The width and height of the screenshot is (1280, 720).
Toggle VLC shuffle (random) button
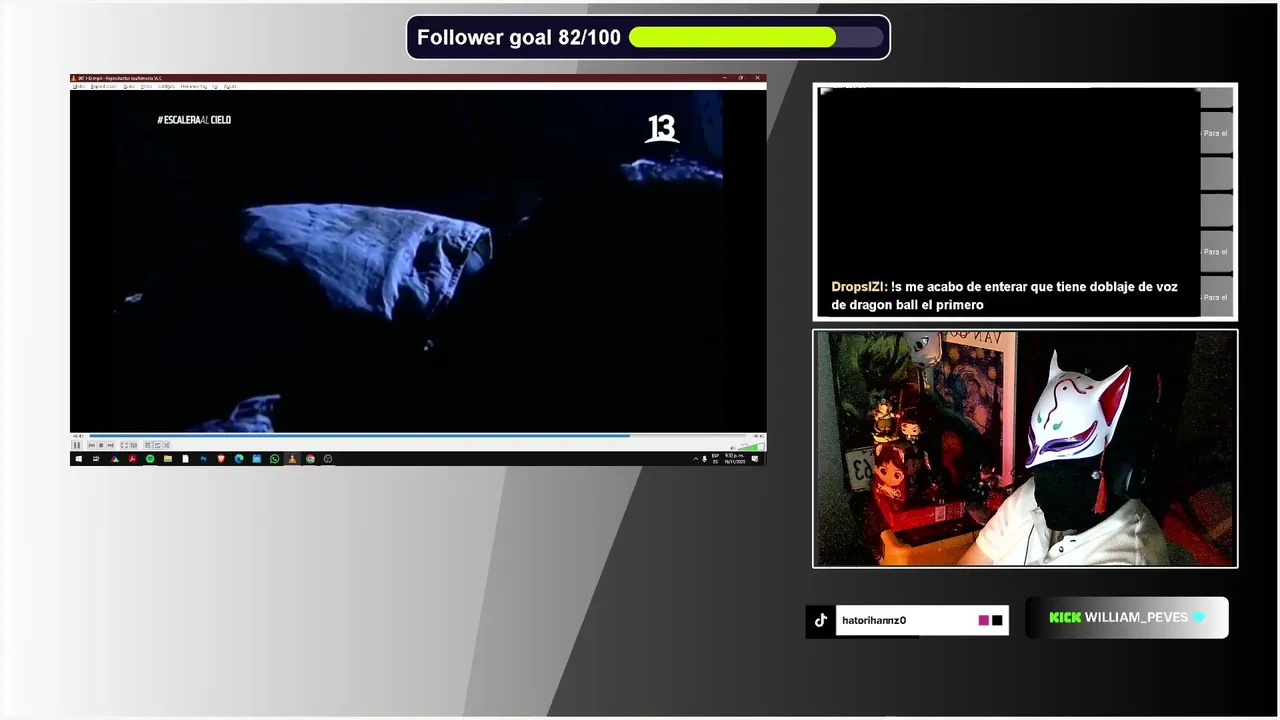166,445
